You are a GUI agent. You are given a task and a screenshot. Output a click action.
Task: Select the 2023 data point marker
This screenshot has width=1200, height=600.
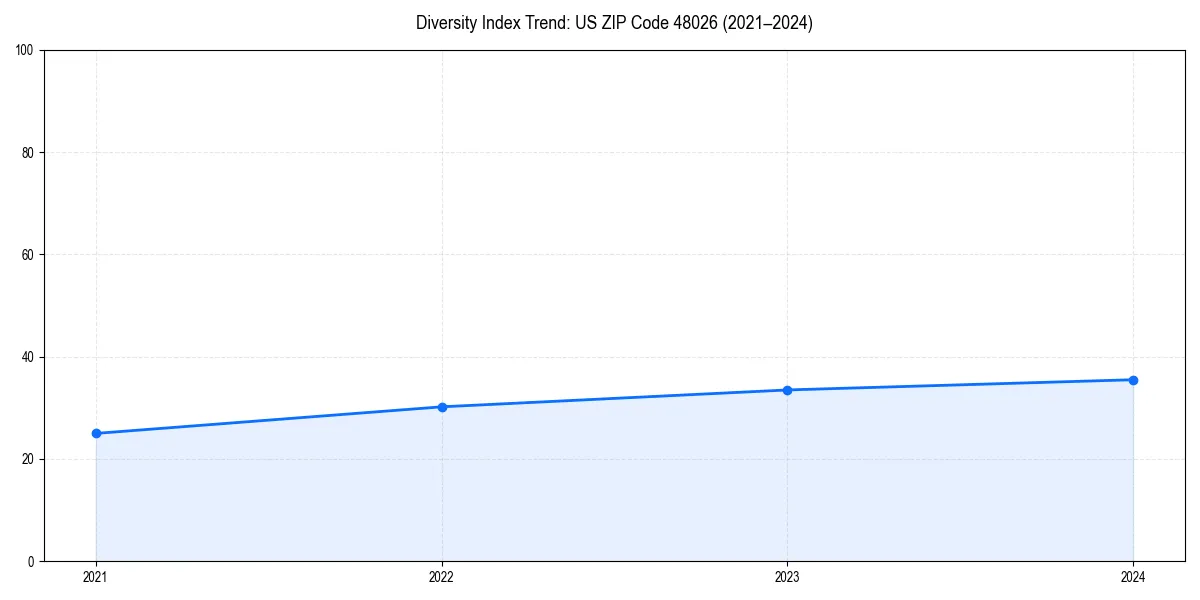pos(787,389)
